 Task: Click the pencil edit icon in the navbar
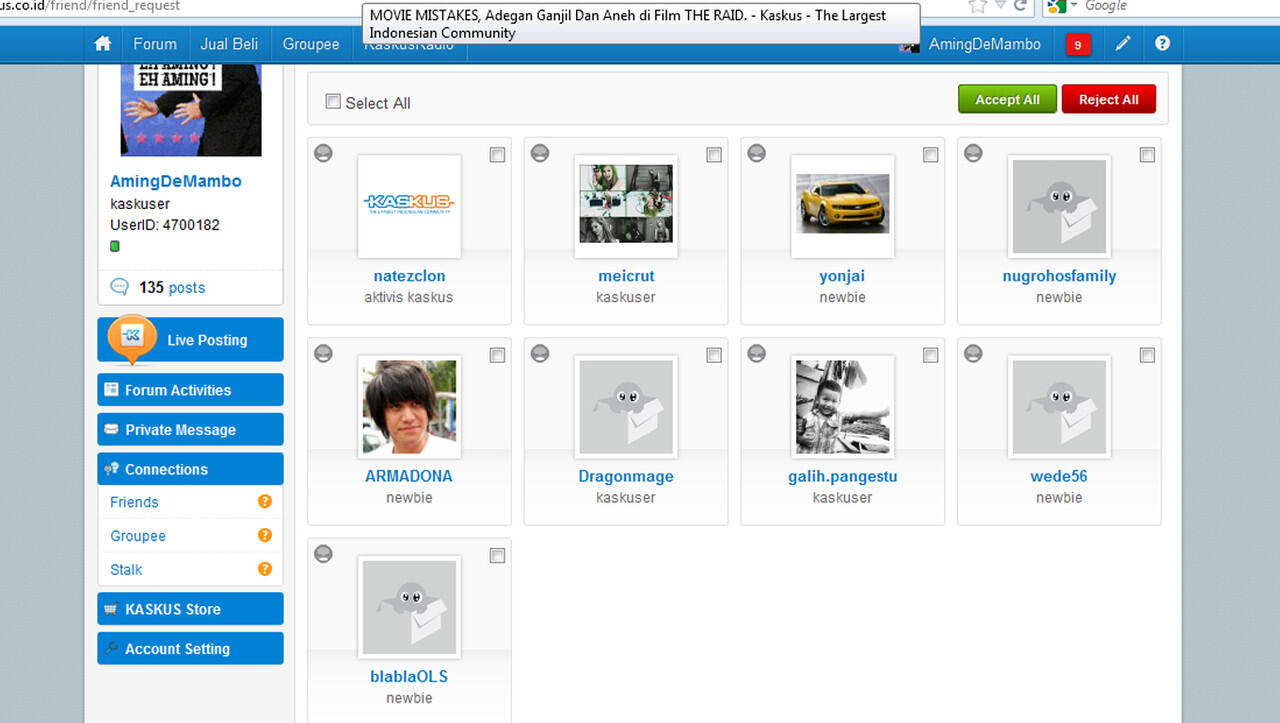(x=1123, y=44)
